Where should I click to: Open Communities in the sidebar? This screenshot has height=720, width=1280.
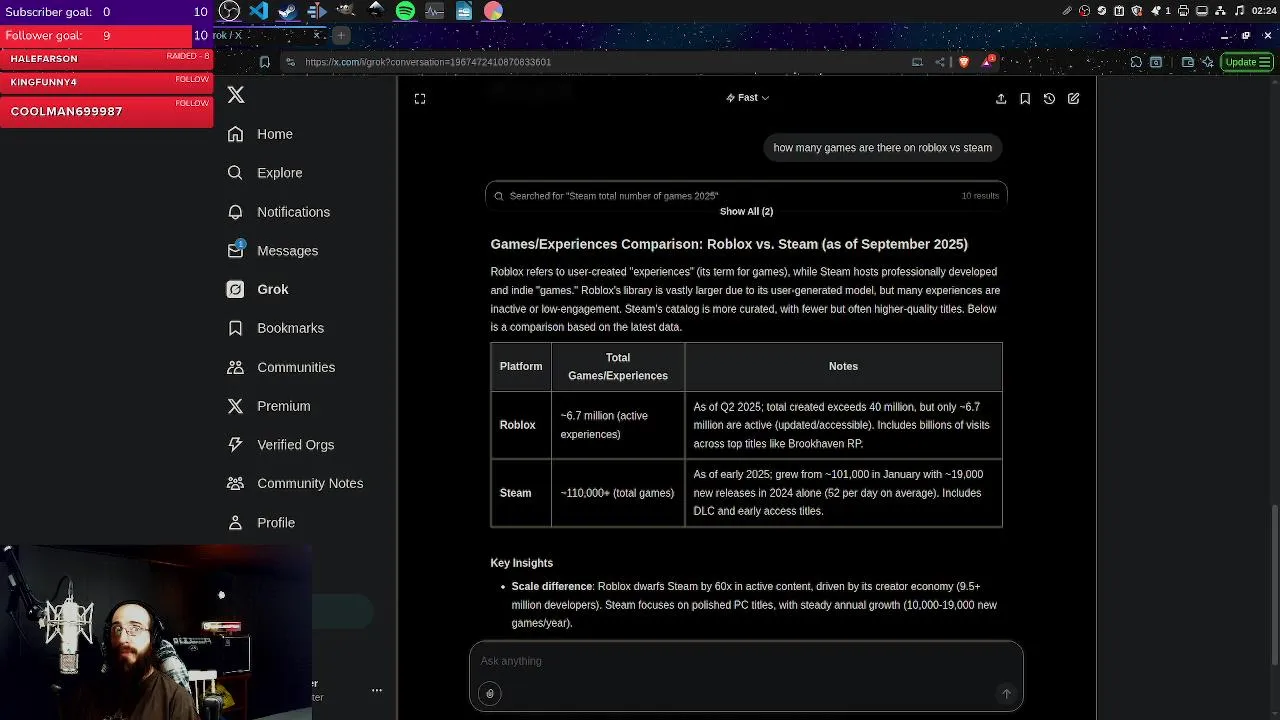281,367
